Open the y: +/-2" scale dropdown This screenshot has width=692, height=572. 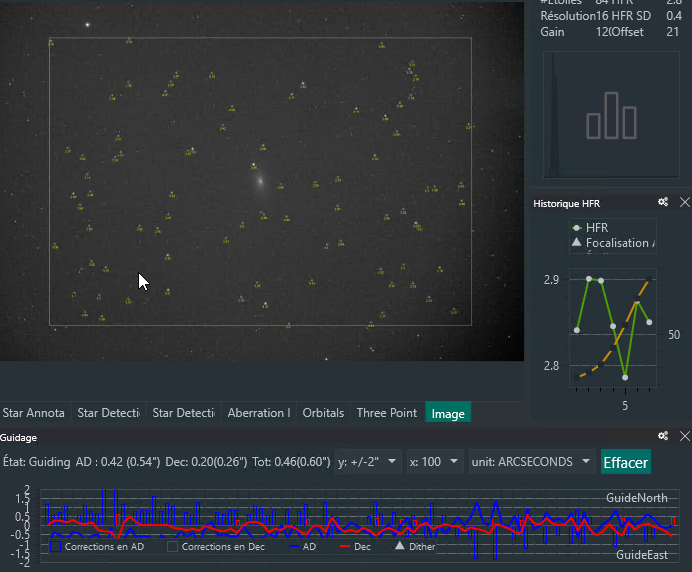coord(368,462)
